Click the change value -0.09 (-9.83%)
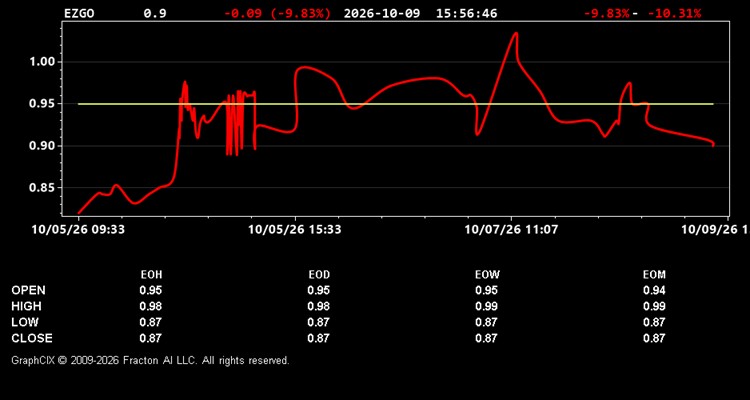Viewport: 750px width, 400px height. [x=277, y=13]
